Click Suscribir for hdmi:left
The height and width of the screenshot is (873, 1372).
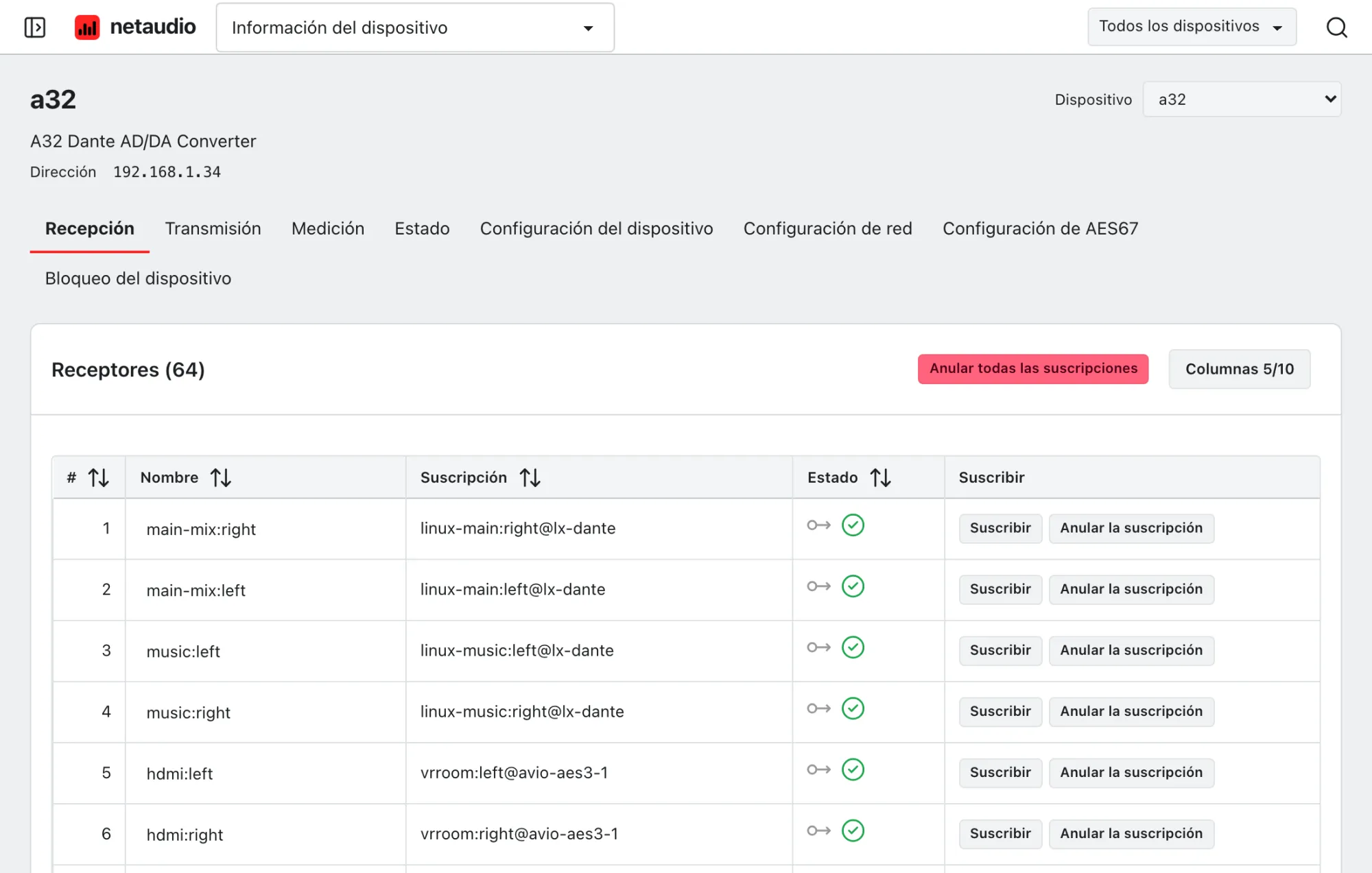click(x=1000, y=772)
